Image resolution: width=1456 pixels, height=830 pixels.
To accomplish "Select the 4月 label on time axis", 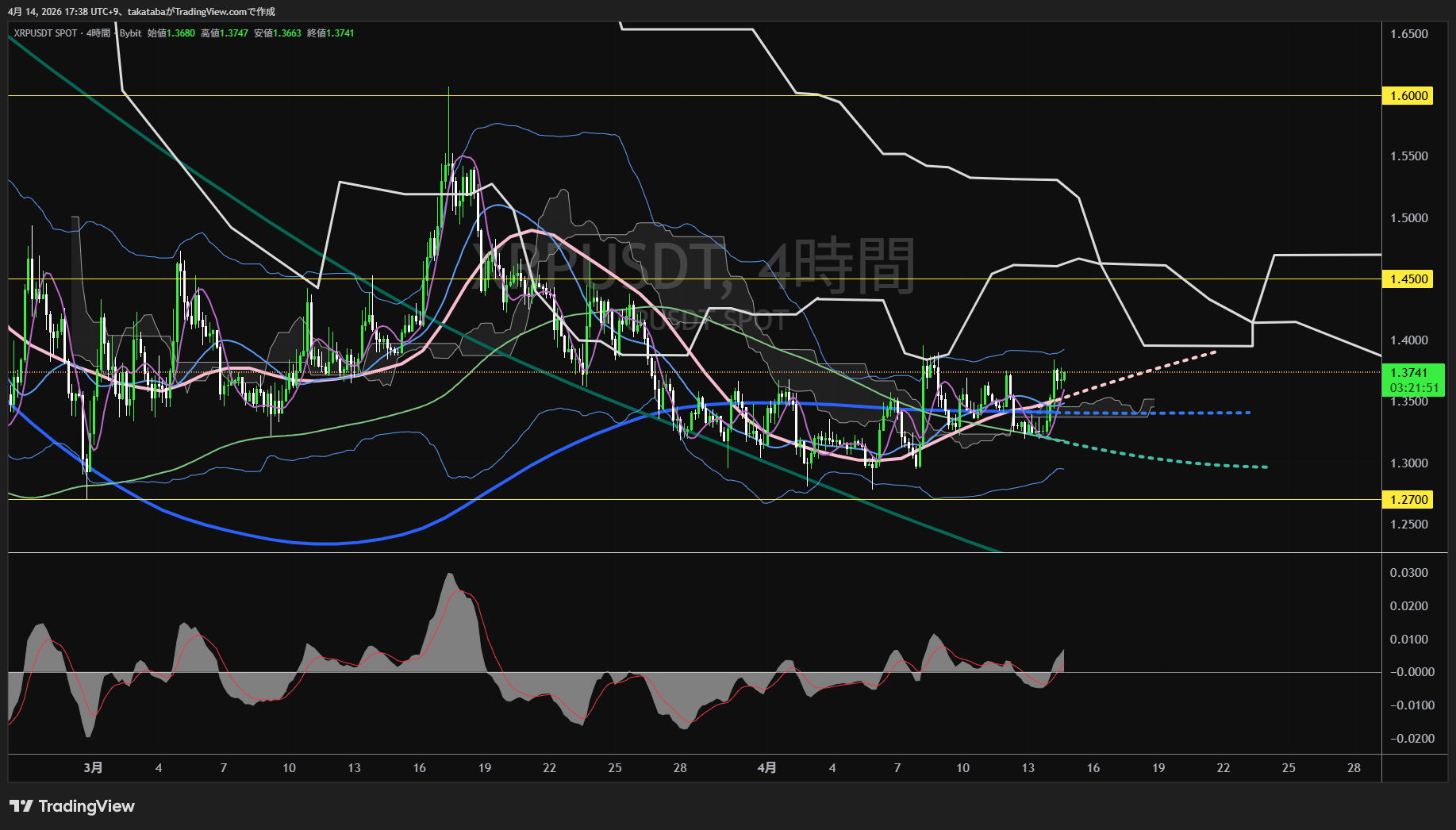I will (x=766, y=768).
